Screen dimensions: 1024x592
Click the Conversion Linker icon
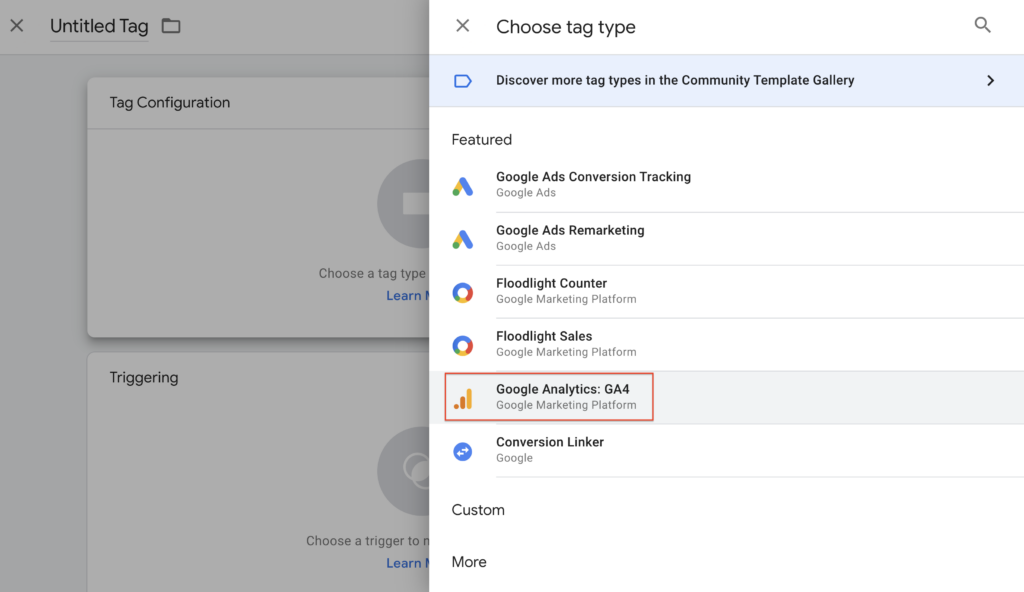click(x=462, y=451)
